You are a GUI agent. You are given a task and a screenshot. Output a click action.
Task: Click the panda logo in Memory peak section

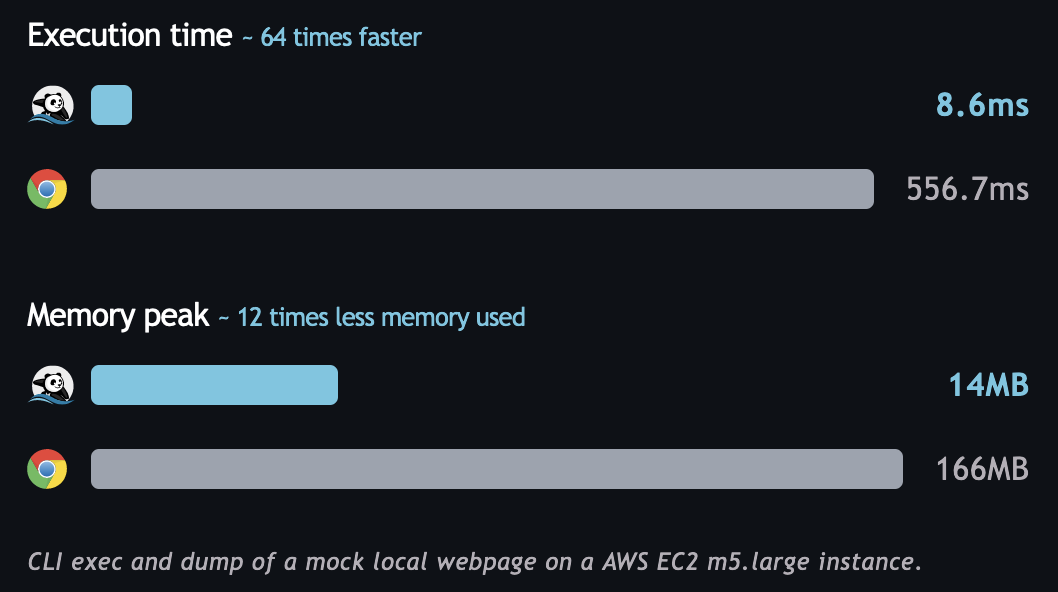[52, 385]
